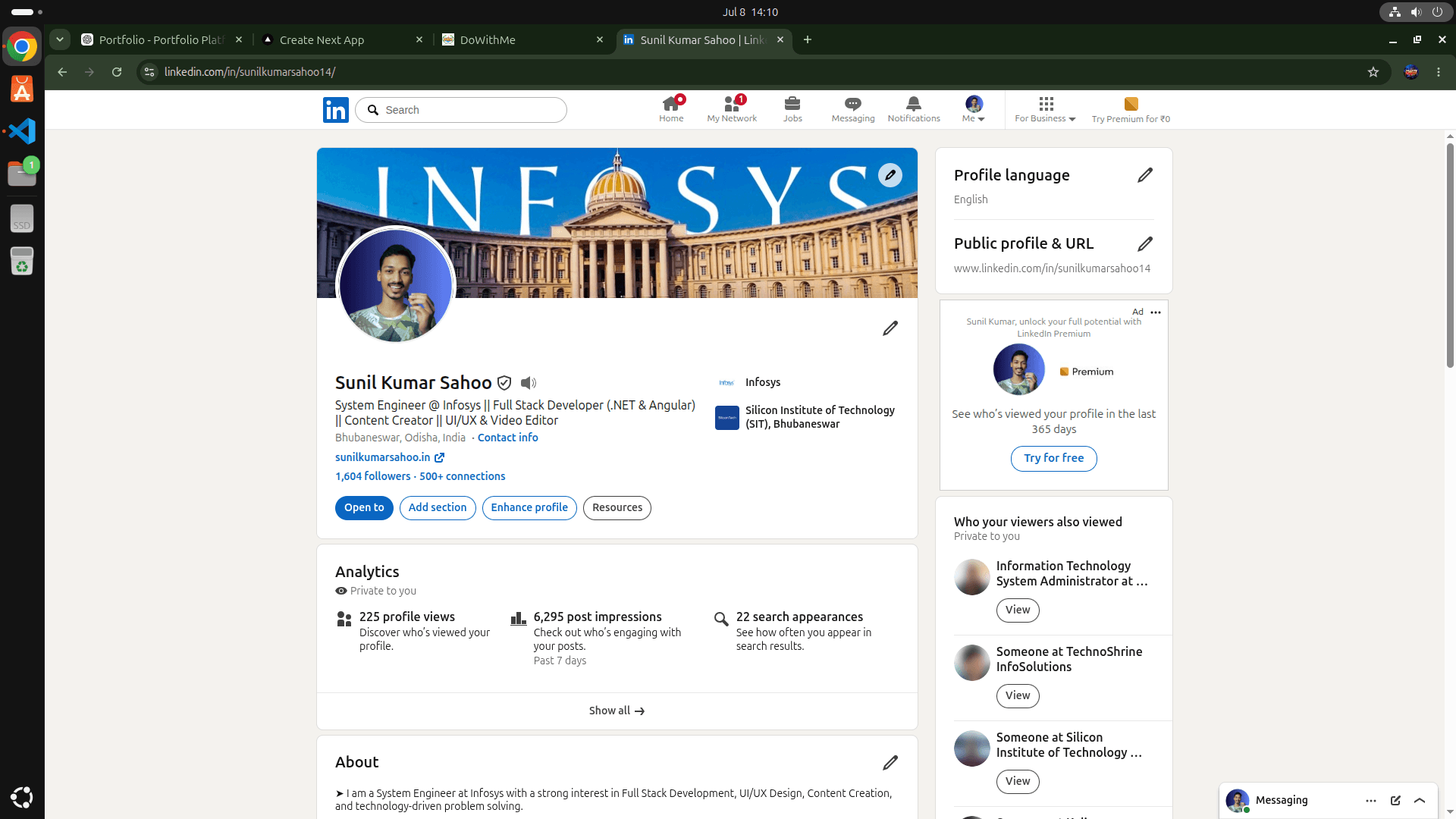Visit sunilkumarsahoo.in website link
The image size is (1456, 819).
(x=390, y=458)
